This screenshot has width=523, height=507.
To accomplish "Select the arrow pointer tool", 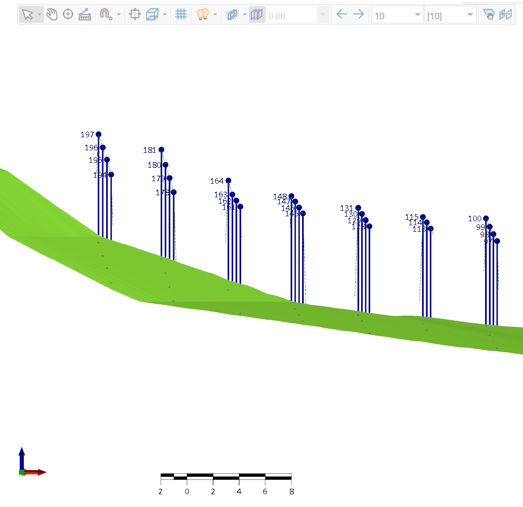I will (x=27, y=15).
